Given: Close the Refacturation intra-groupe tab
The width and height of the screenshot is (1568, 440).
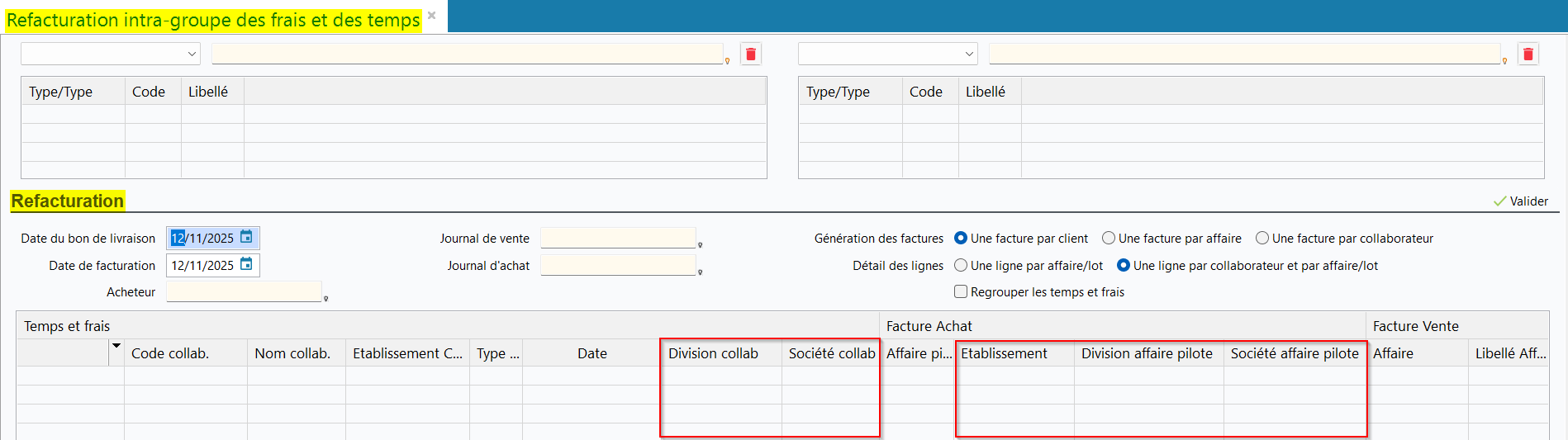Looking at the screenshot, I should click(x=431, y=16).
